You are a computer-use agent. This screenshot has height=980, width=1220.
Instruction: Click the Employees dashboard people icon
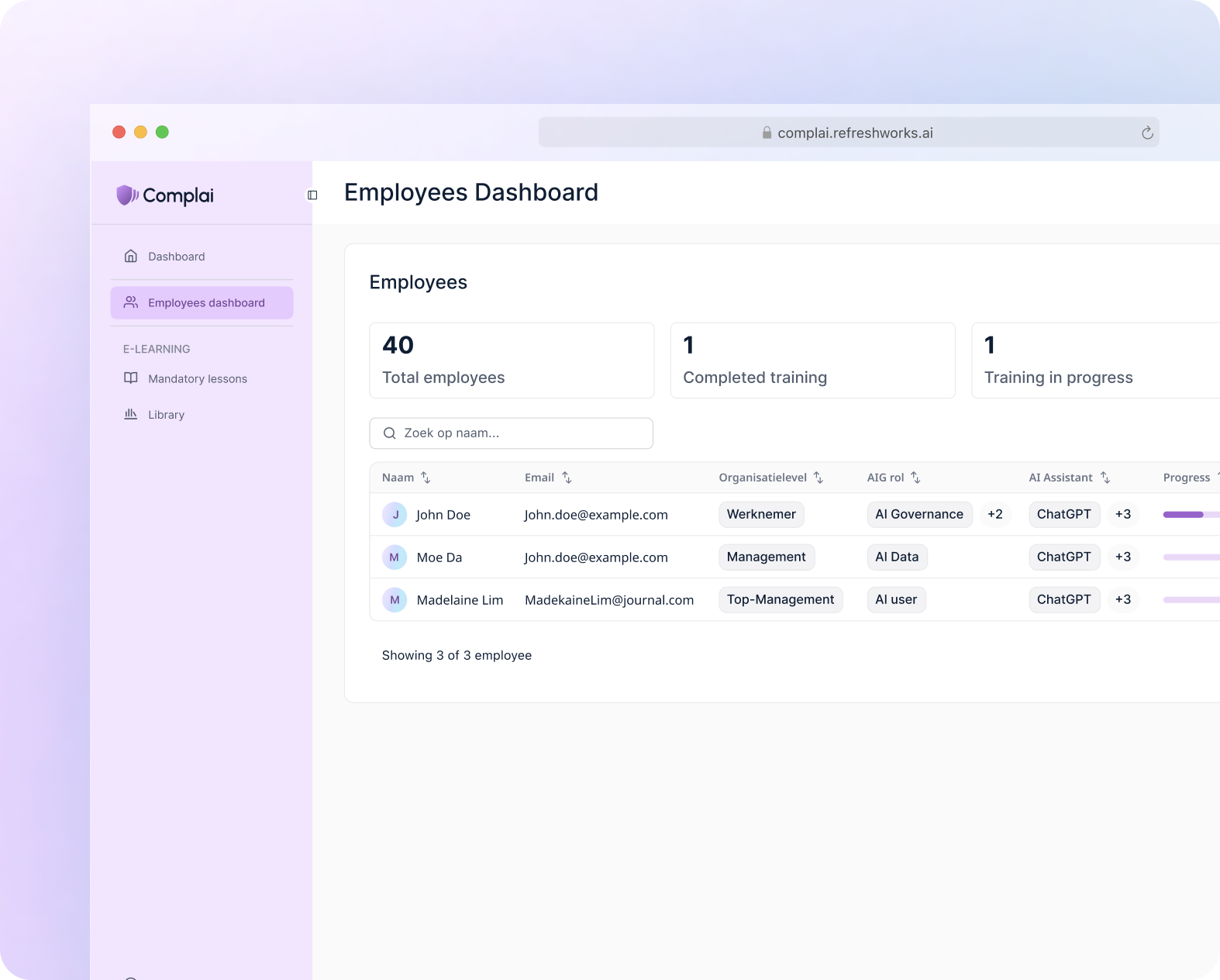131,302
